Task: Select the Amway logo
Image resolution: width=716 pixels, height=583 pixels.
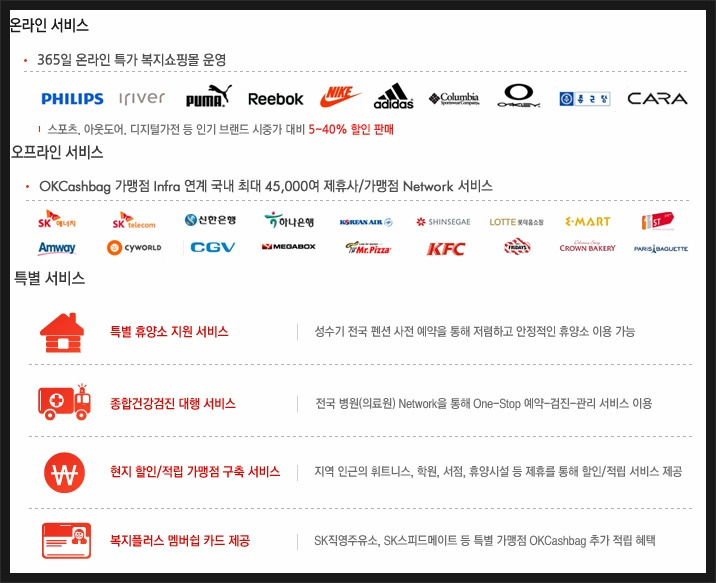Action: [57, 248]
